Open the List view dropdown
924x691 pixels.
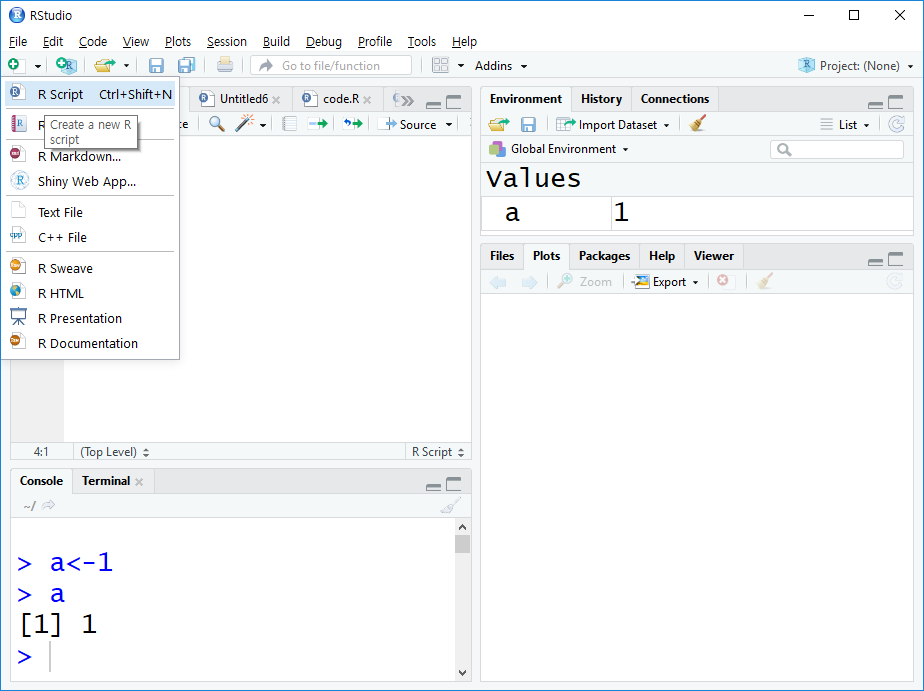pyautogui.click(x=845, y=124)
